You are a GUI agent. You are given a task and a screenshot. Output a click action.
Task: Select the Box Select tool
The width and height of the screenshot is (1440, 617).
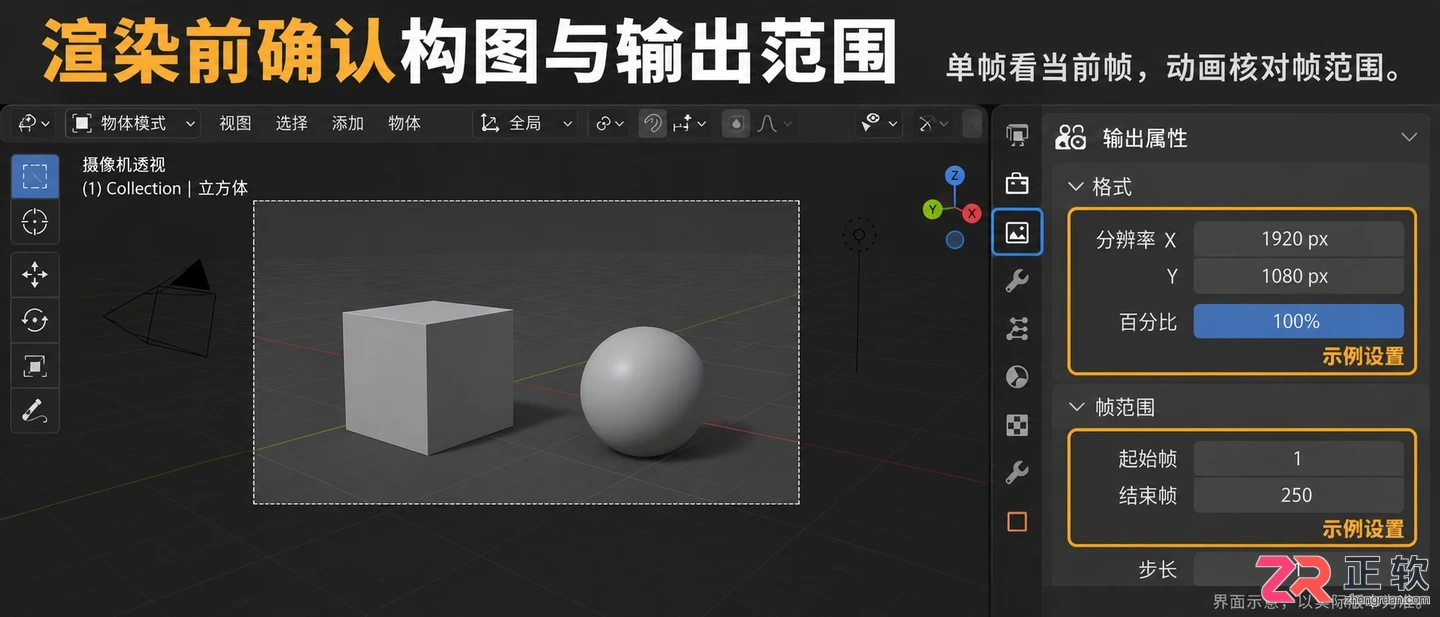click(35, 177)
